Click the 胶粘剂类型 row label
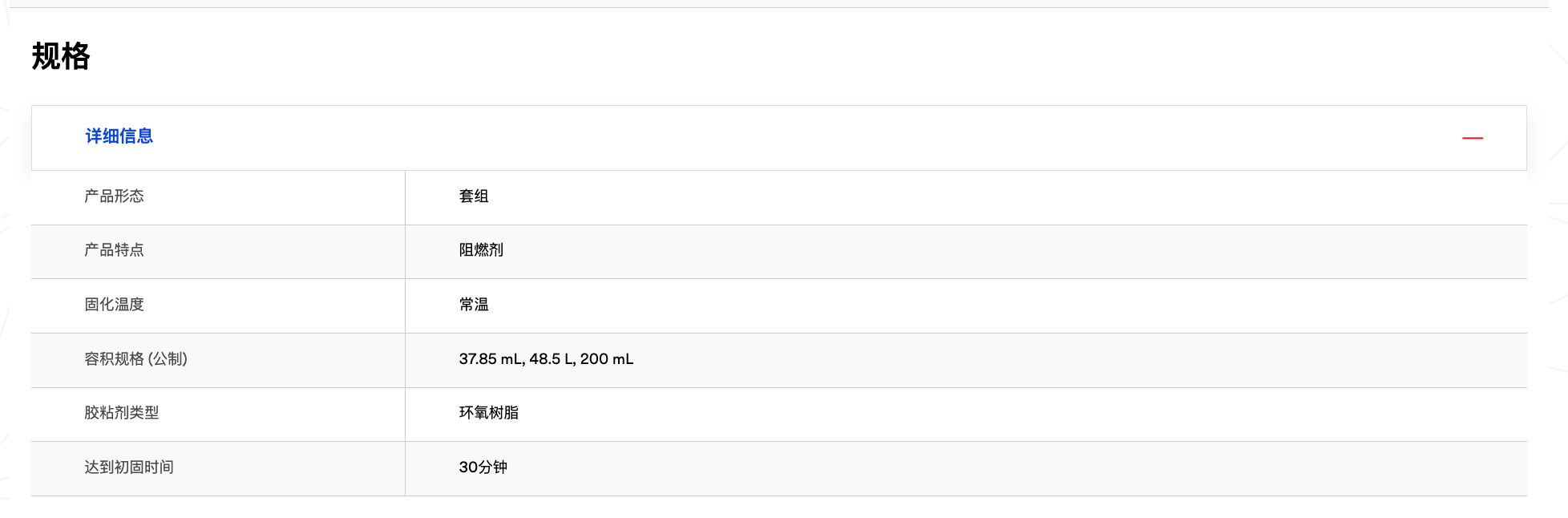 coord(121,413)
